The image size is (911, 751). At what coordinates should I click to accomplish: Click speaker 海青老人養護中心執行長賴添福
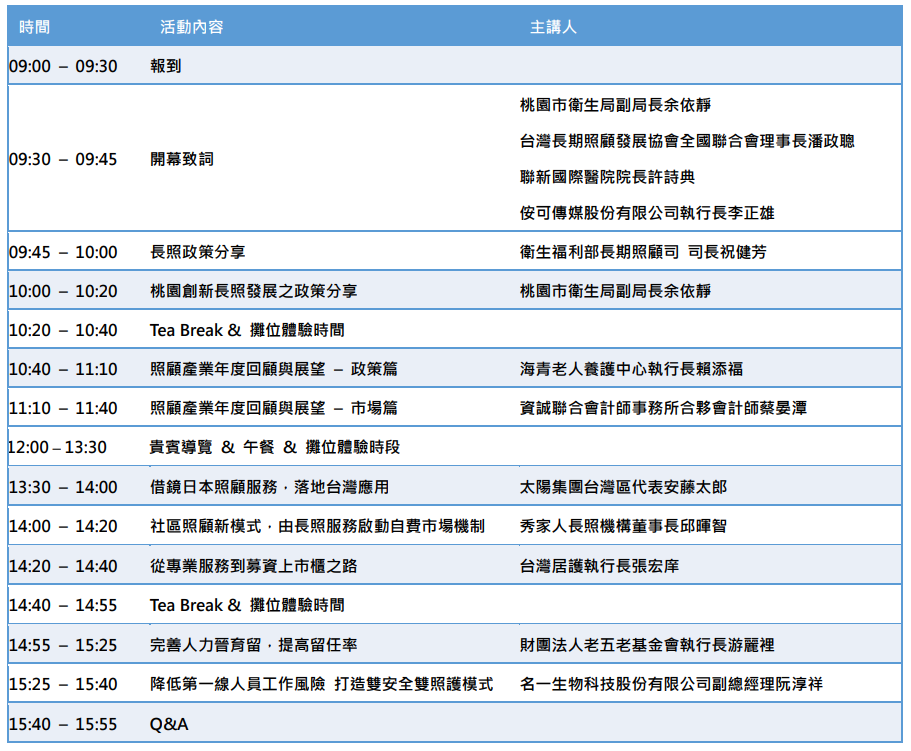[x=631, y=369]
